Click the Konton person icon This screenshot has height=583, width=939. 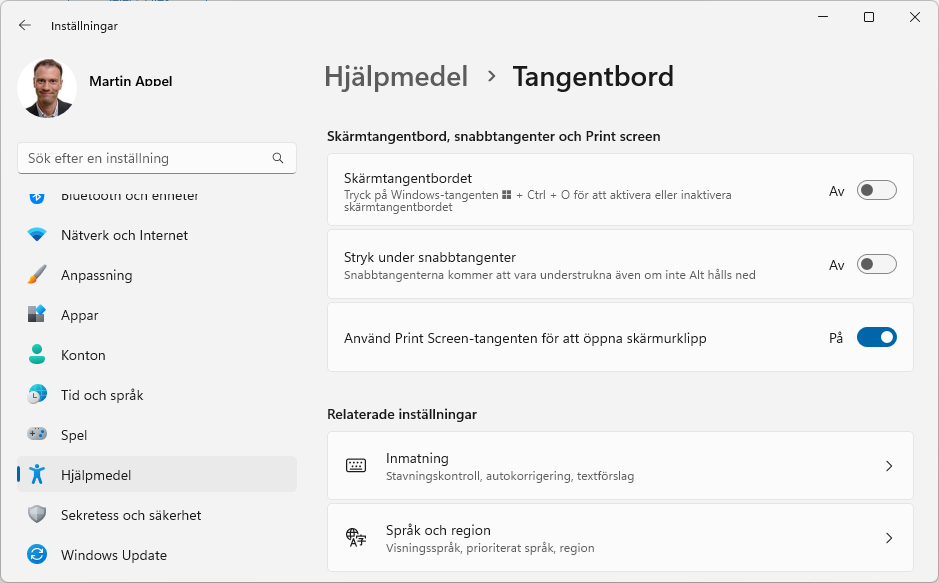coord(37,355)
